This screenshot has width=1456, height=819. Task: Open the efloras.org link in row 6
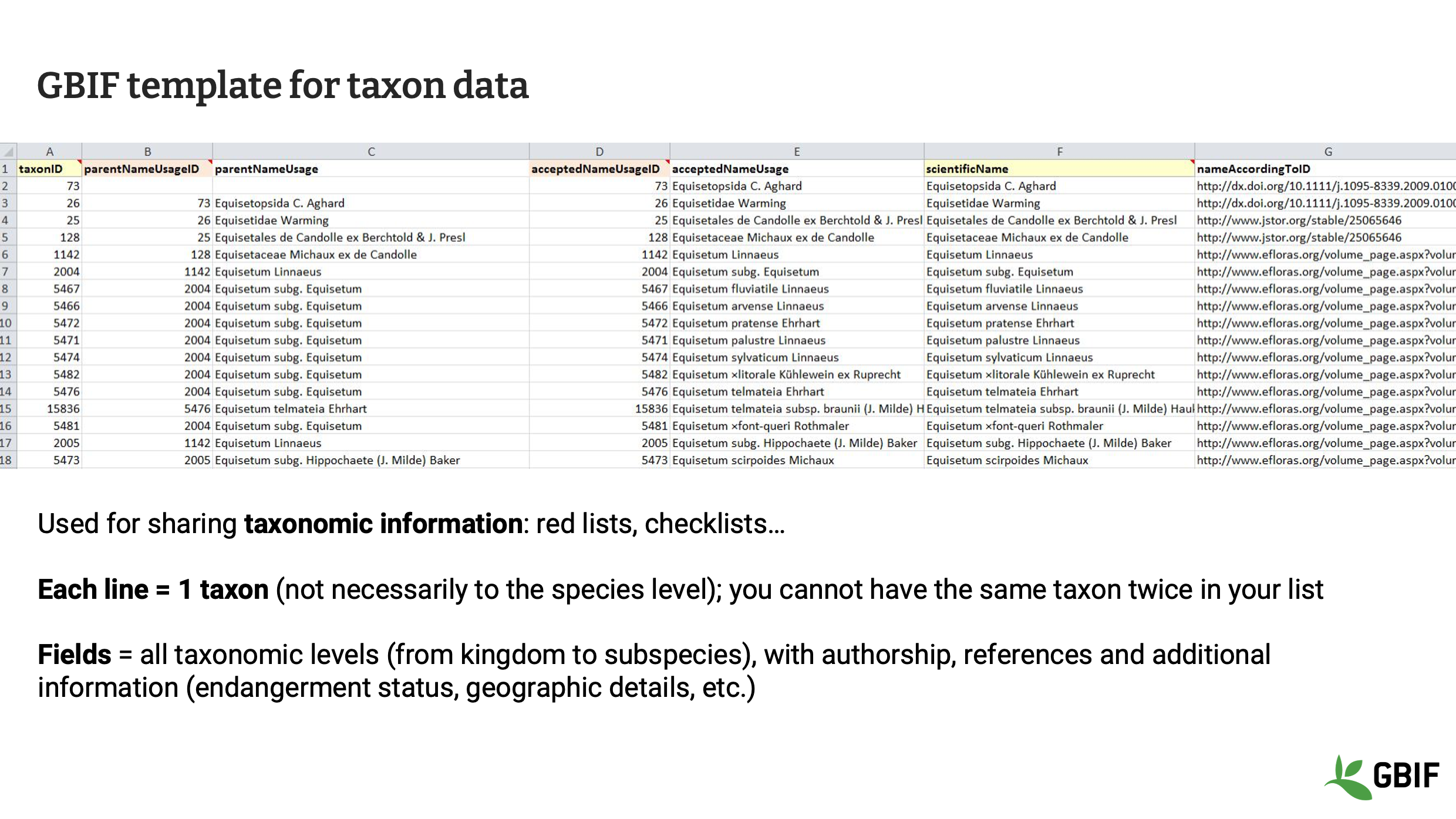tap(1326, 254)
